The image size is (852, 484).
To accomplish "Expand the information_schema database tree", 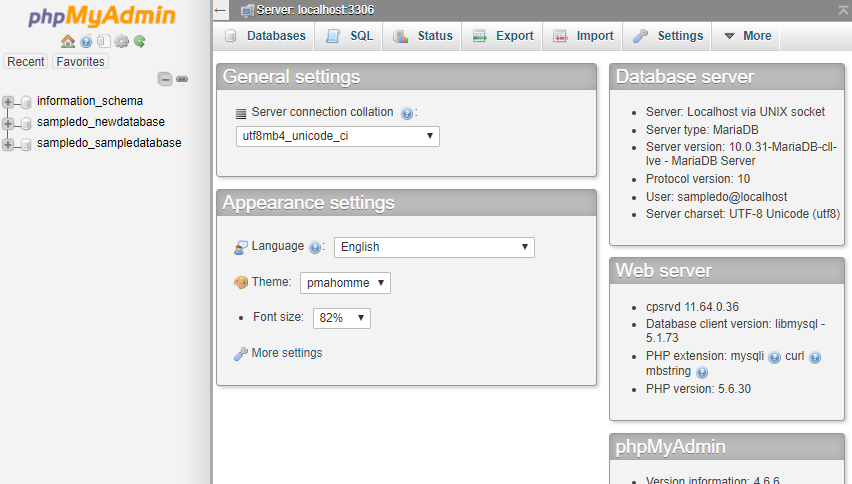I will coord(8,102).
